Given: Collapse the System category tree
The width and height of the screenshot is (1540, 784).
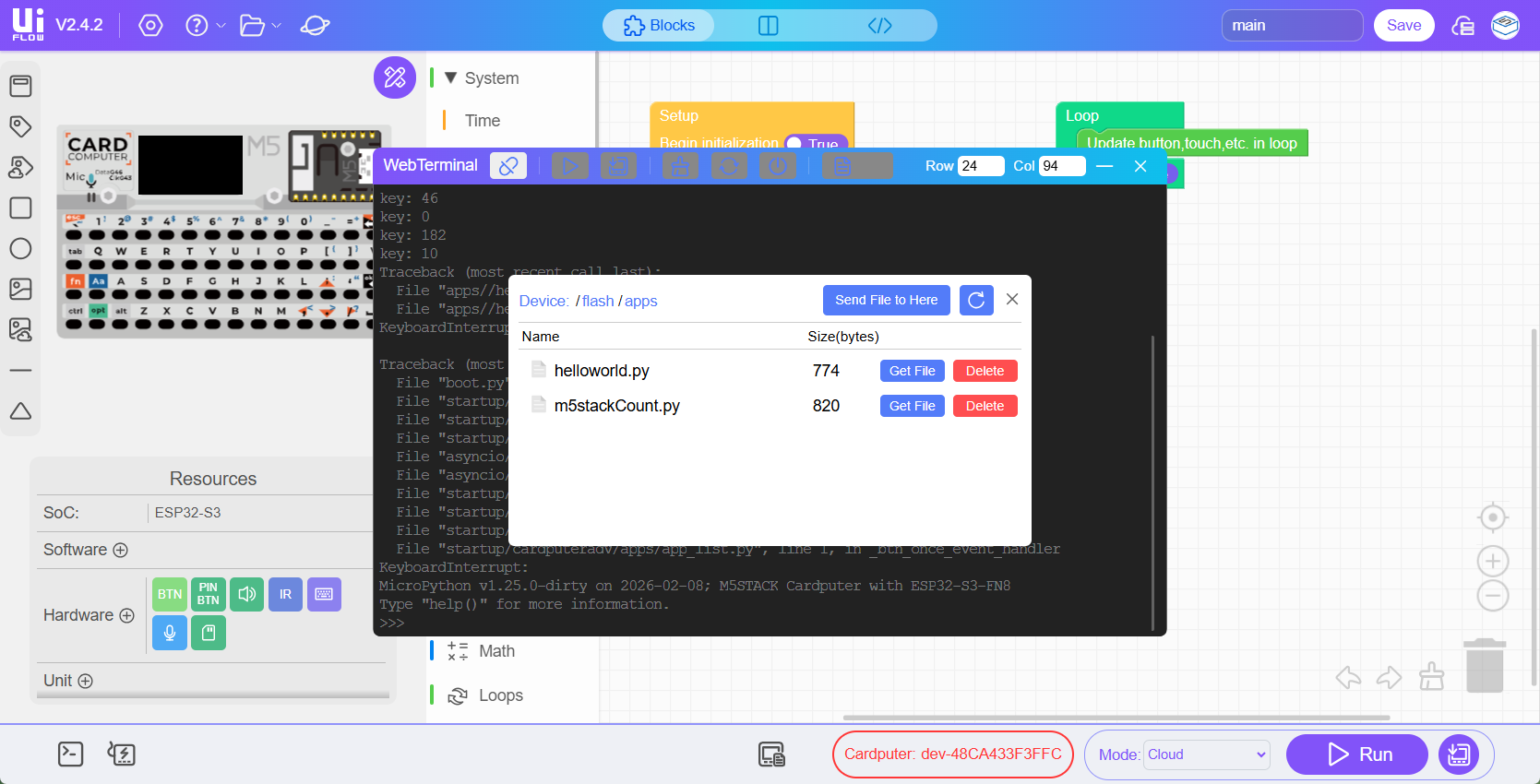Looking at the screenshot, I should 450,78.
